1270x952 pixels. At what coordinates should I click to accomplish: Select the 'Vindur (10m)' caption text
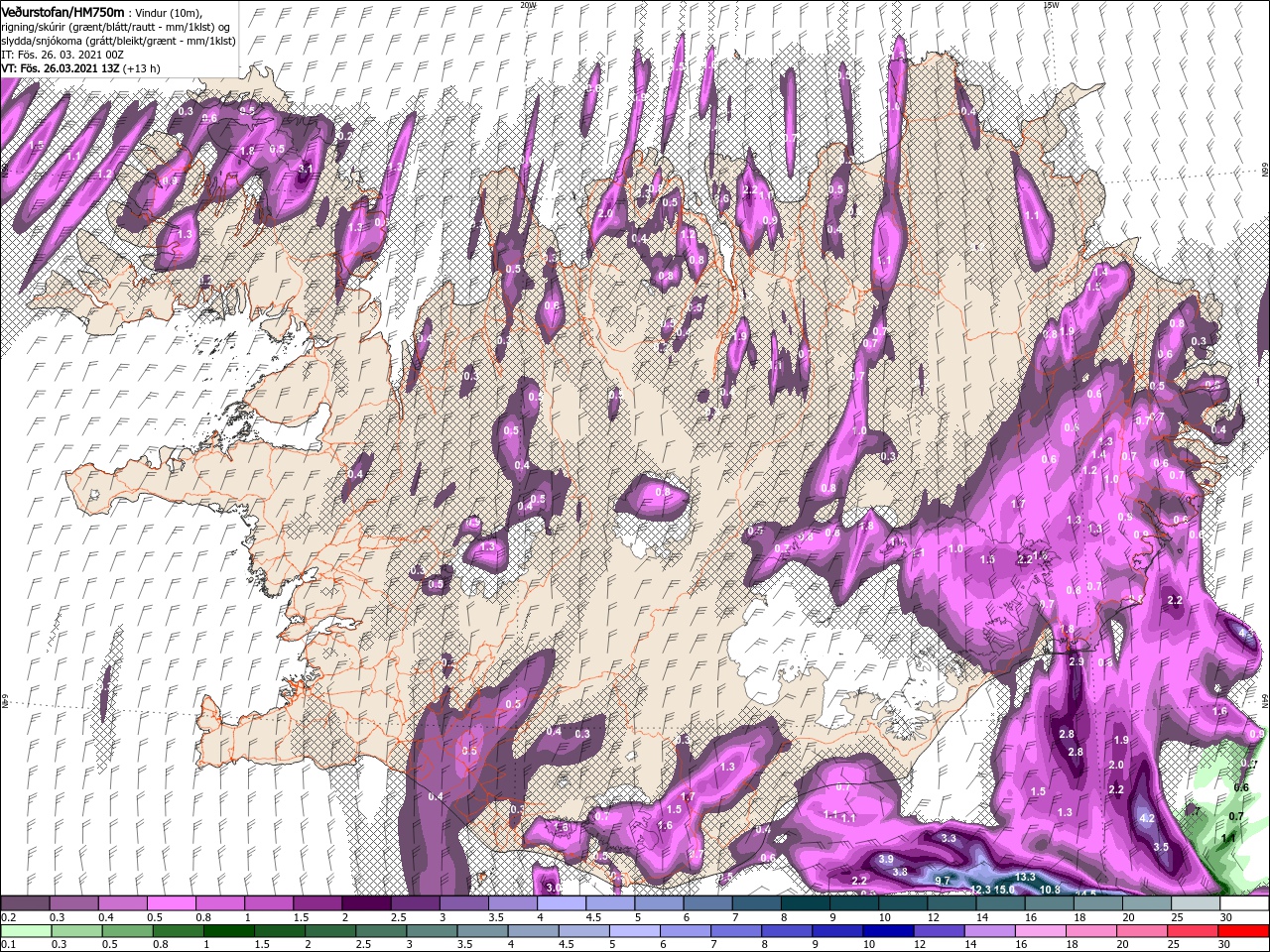point(170,12)
